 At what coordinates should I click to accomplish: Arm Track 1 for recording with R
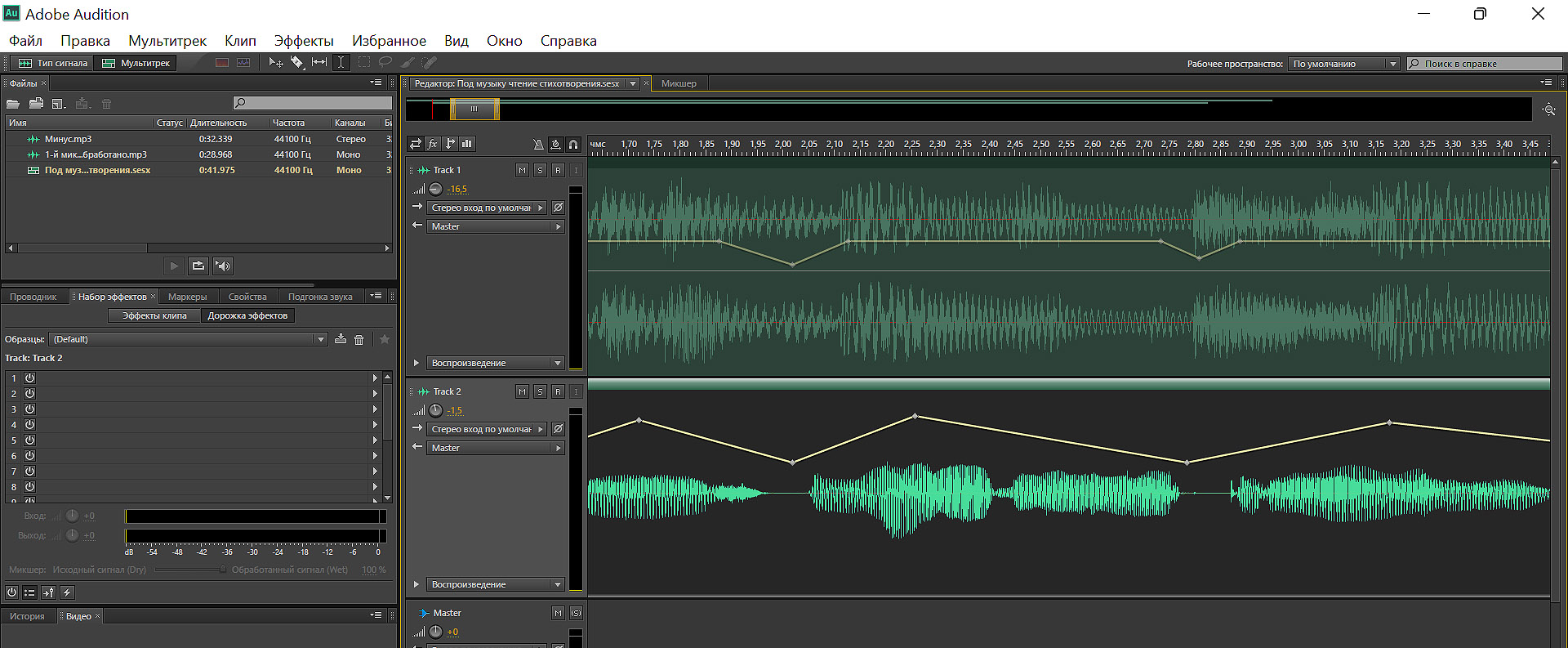coord(558,170)
